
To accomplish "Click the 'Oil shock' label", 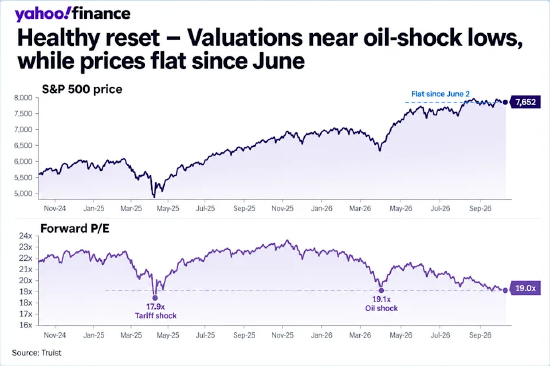I will pos(381,308).
